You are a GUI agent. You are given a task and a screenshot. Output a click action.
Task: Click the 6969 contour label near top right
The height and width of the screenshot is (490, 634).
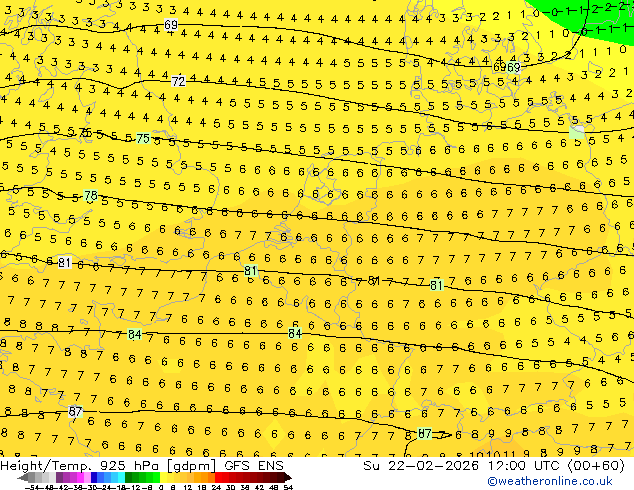(x=507, y=67)
